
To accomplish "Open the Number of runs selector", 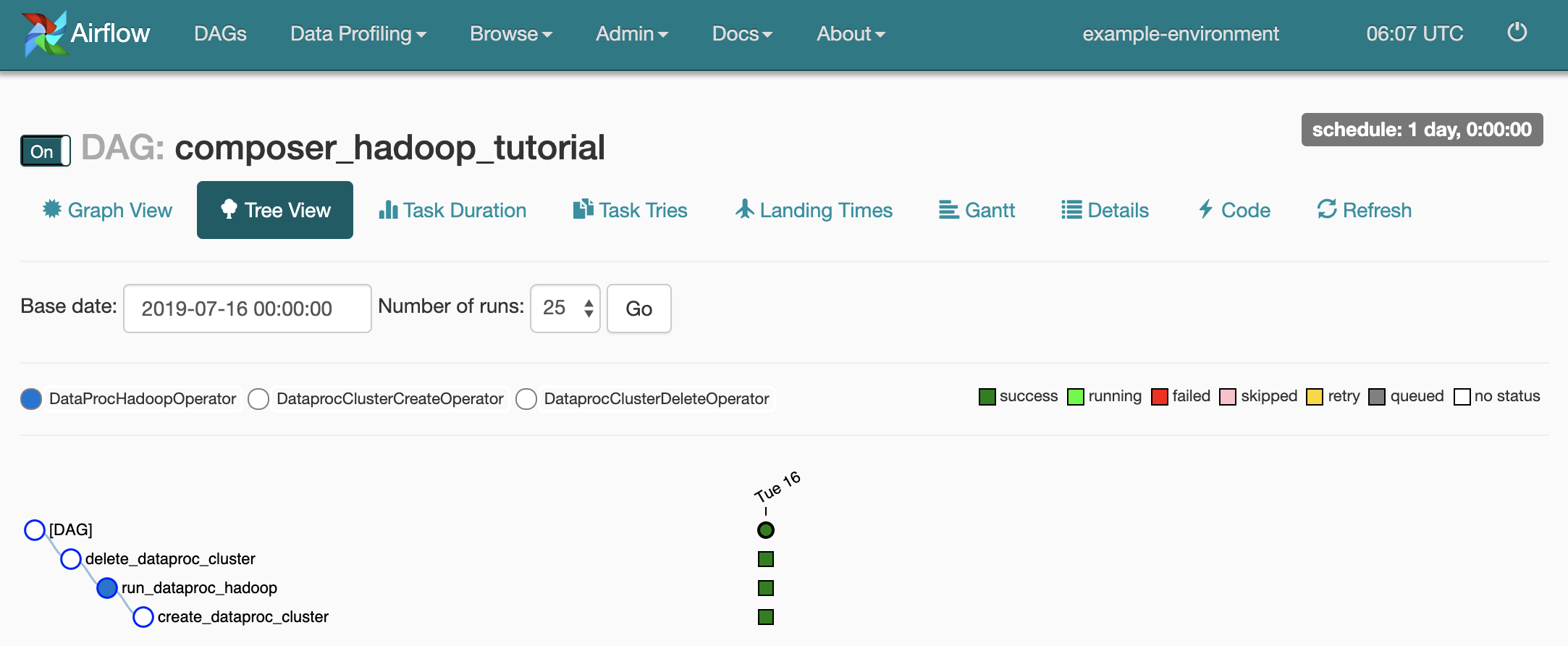I will pyautogui.click(x=565, y=309).
